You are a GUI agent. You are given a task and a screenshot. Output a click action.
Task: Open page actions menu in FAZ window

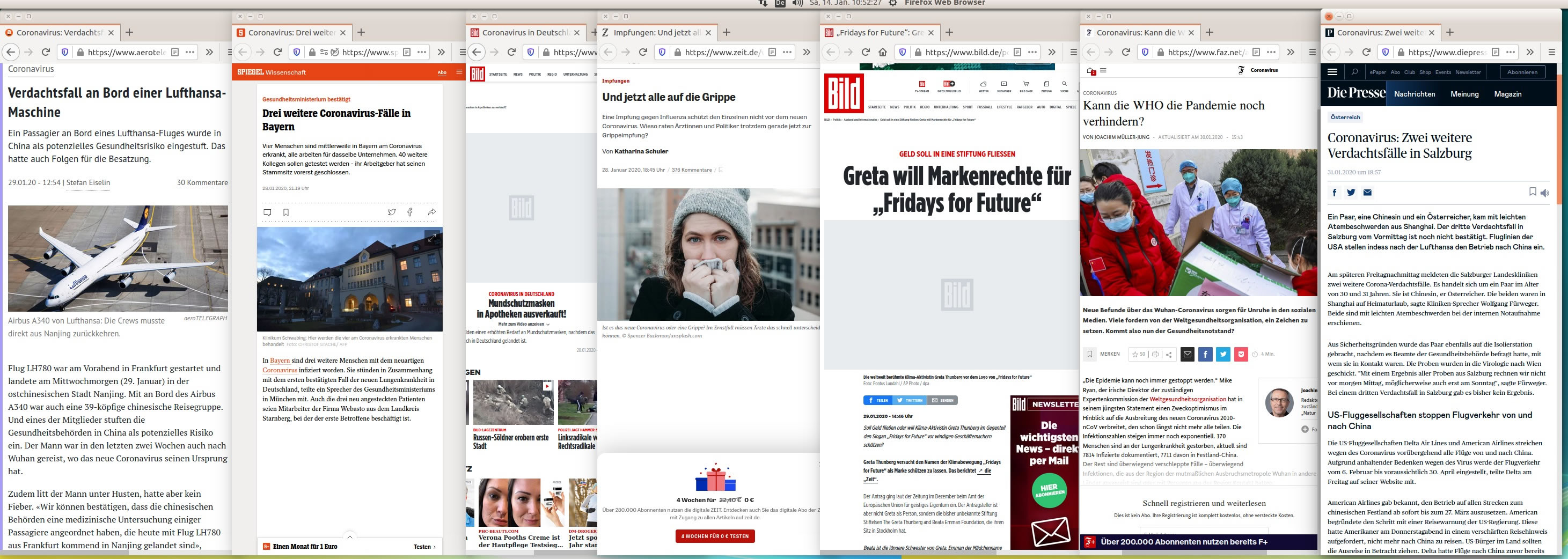[1271, 53]
